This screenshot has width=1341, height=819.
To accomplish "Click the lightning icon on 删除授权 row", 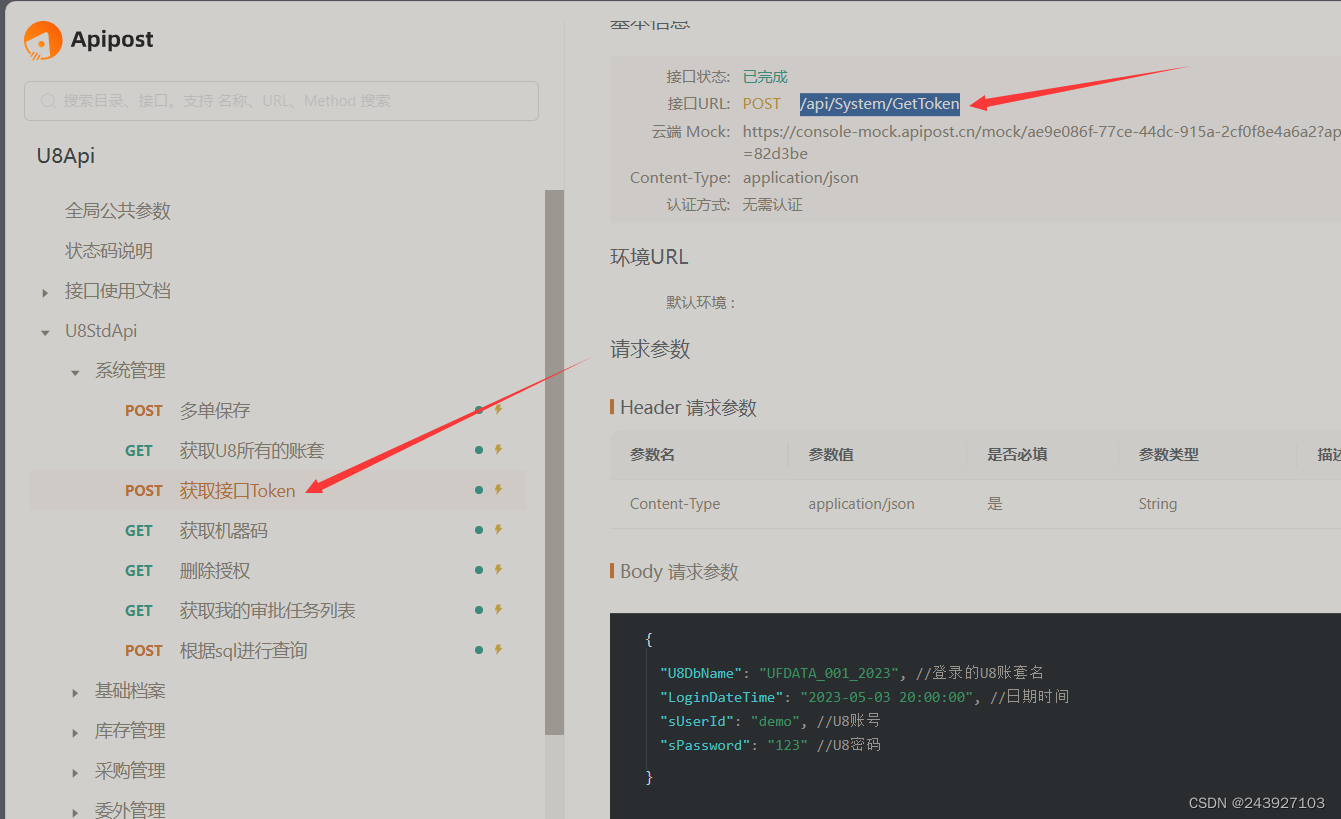I will pyautogui.click(x=498, y=570).
